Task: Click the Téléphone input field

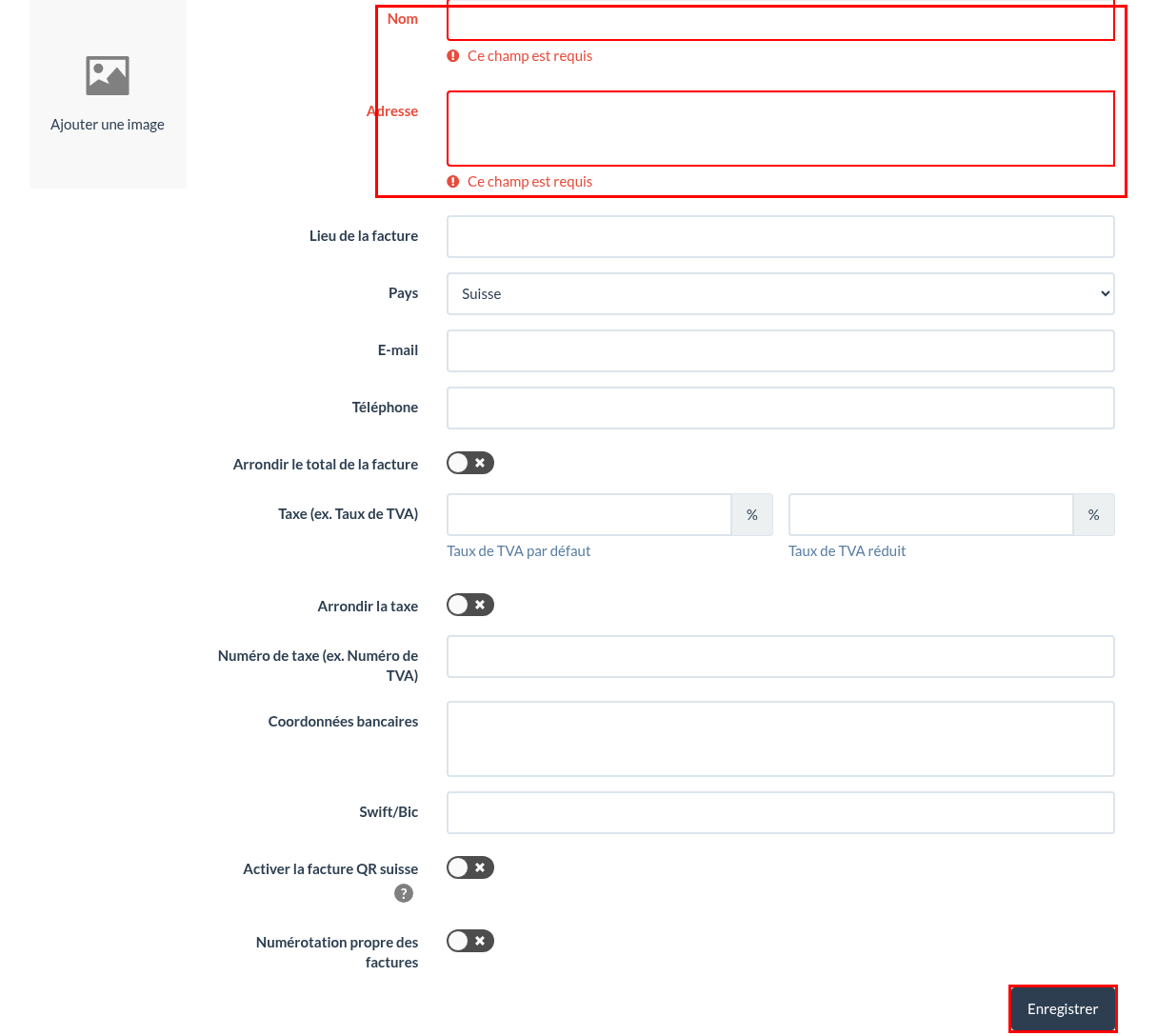Action: coord(781,408)
